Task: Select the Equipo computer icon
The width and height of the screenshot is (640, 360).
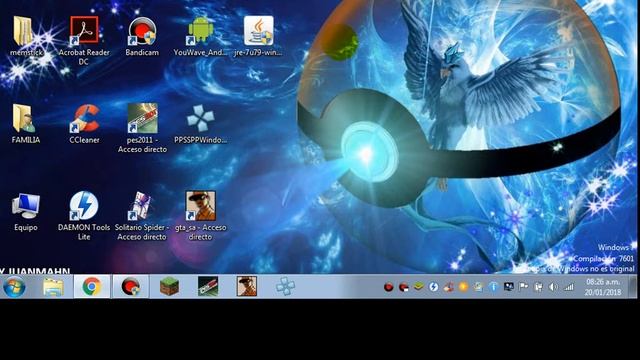Action: [25, 211]
